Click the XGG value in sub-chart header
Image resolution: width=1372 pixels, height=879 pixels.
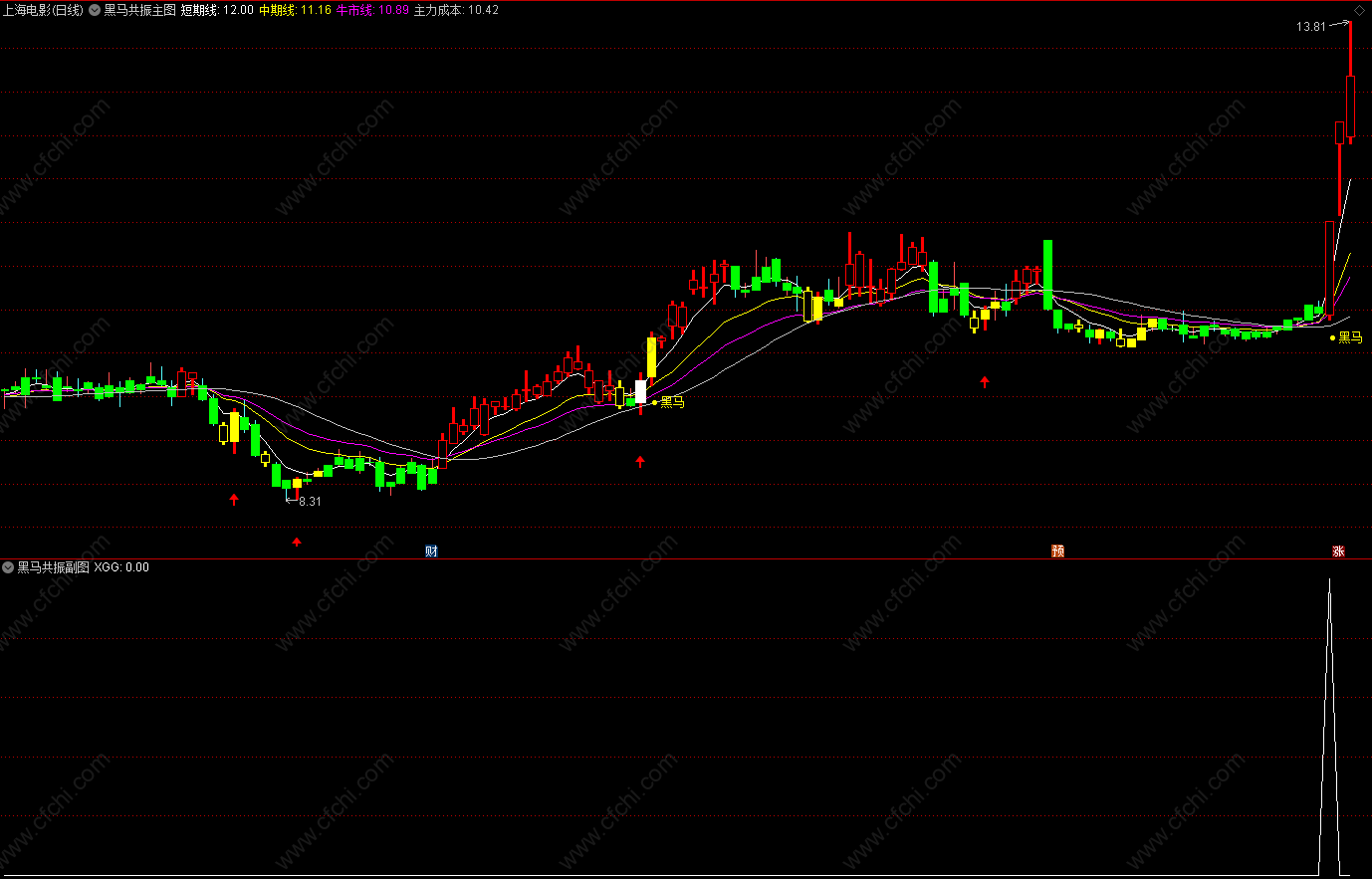(121, 567)
